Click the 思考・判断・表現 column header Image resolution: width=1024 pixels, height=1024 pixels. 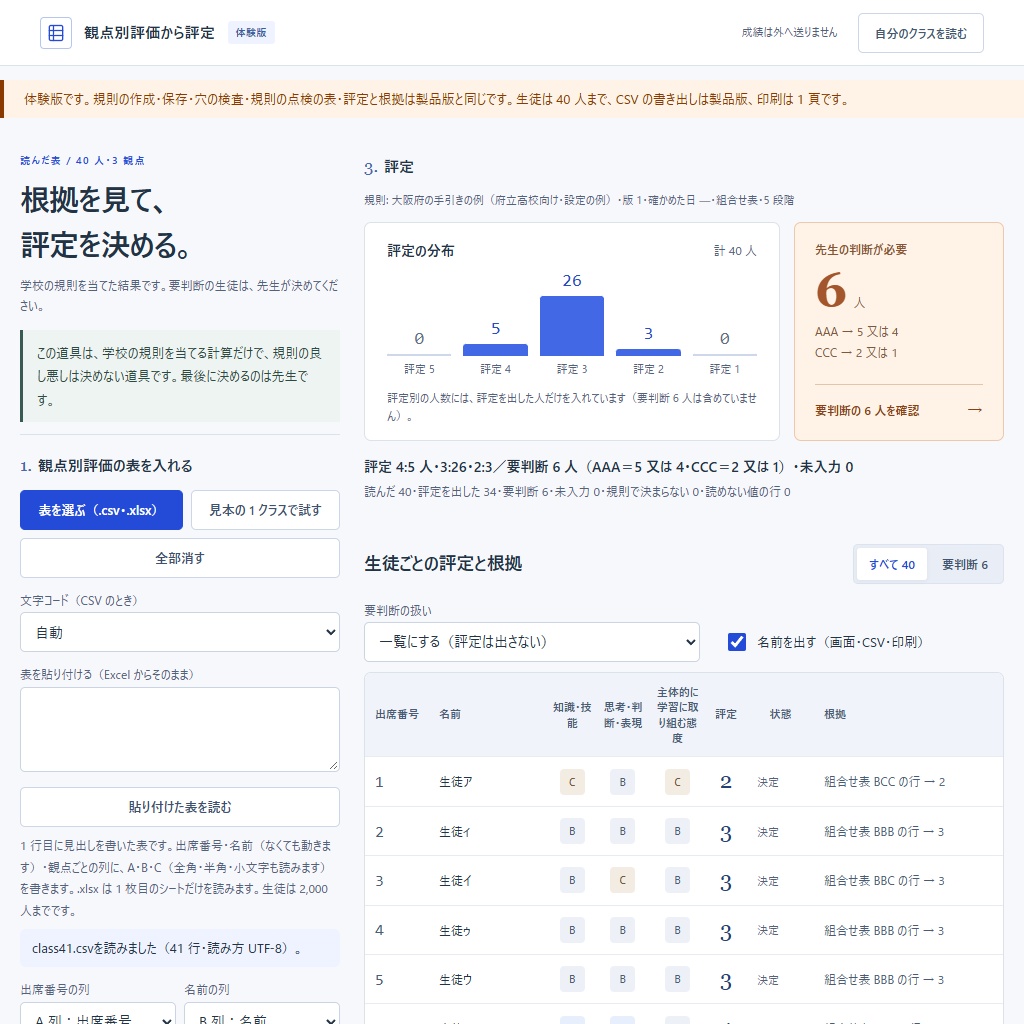click(x=622, y=715)
